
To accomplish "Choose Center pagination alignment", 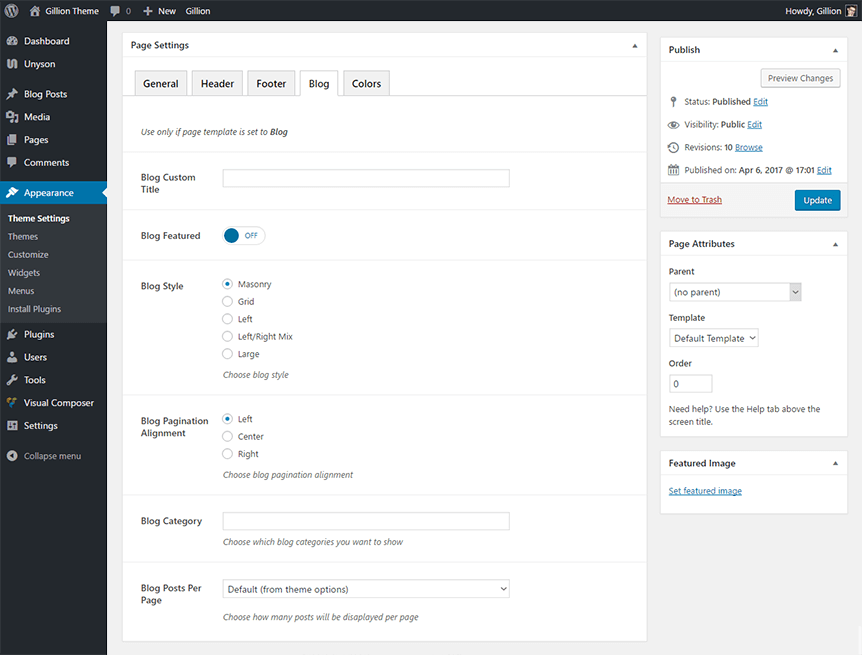I will click(228, 437).
